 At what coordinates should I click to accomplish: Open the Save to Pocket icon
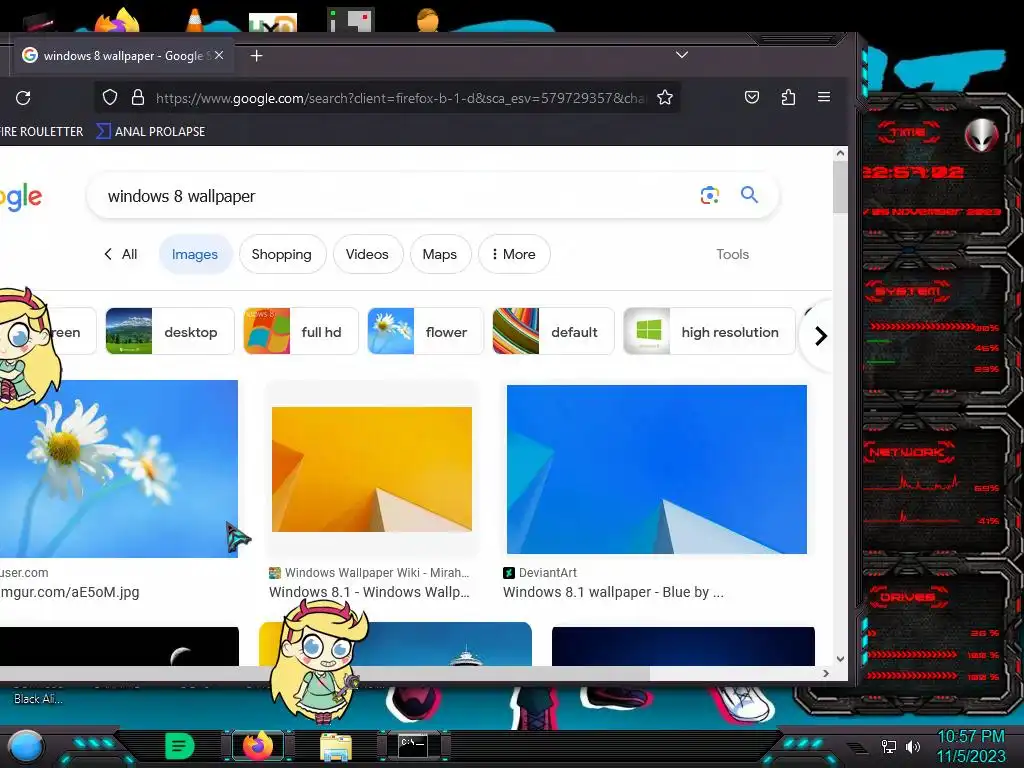(x=752, y=97)
